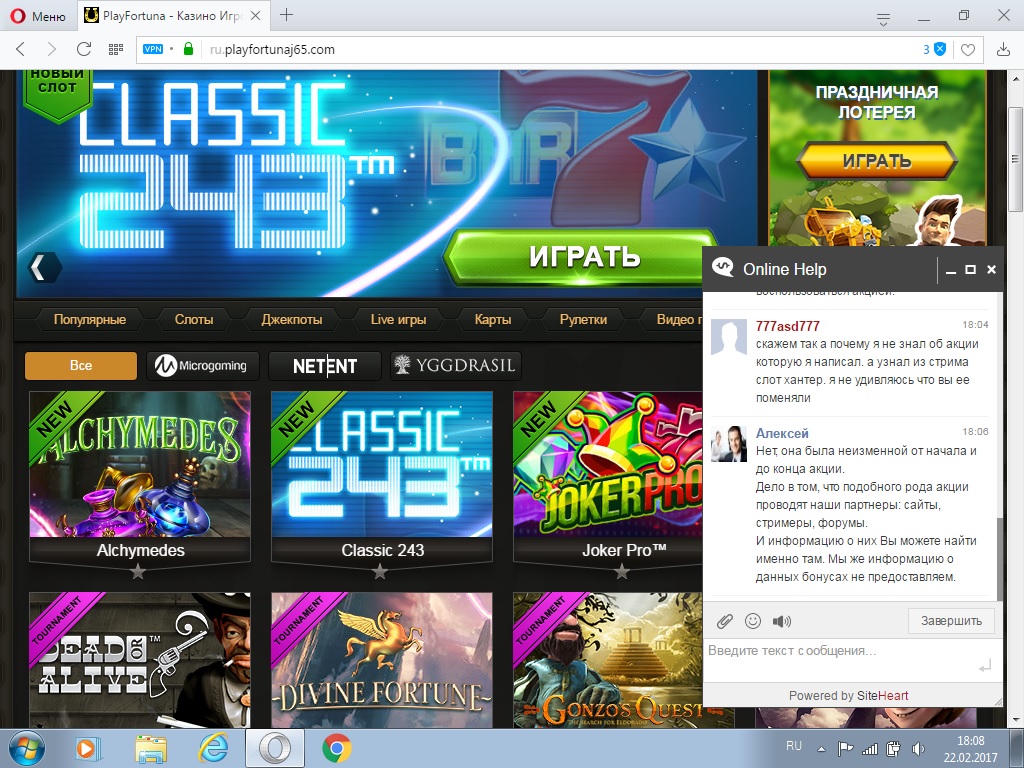Open the Classic 243 game thumbnail
1024x768 pixels.
pyautogui.click(x=382, y=464)
